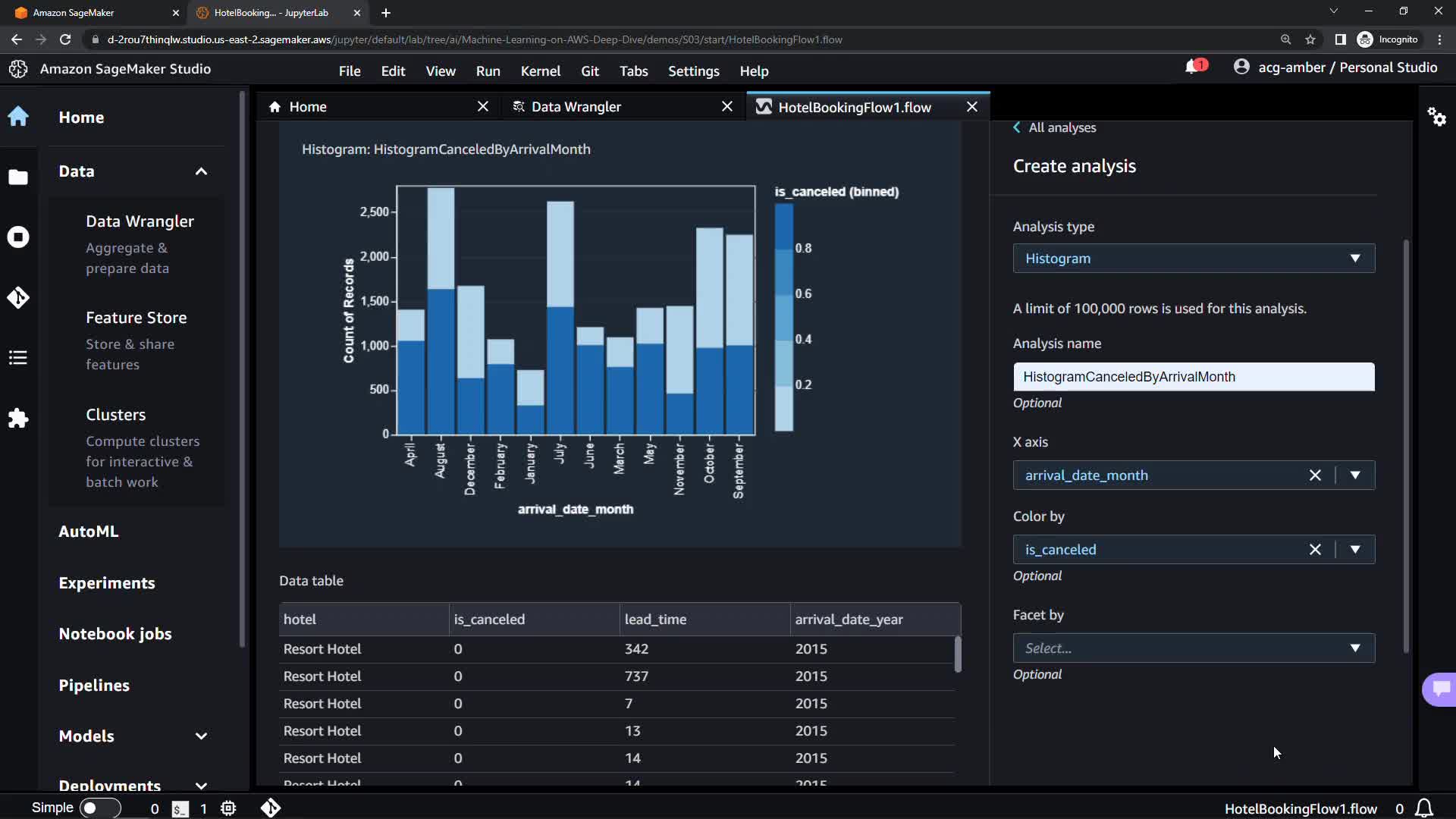Screen dimensions: 1456x819
Task: Open the file browser folder icon
Action: pos(18,177)
